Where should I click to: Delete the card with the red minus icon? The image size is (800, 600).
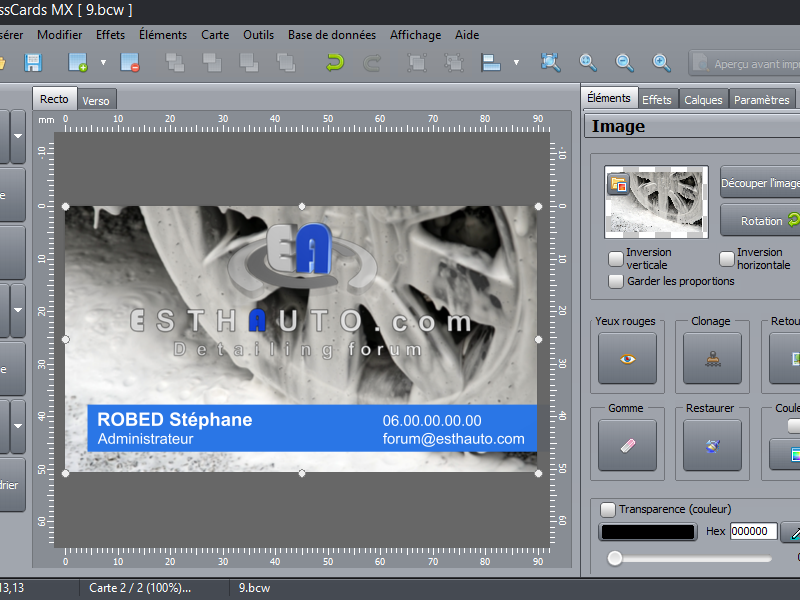pos(130,63)
